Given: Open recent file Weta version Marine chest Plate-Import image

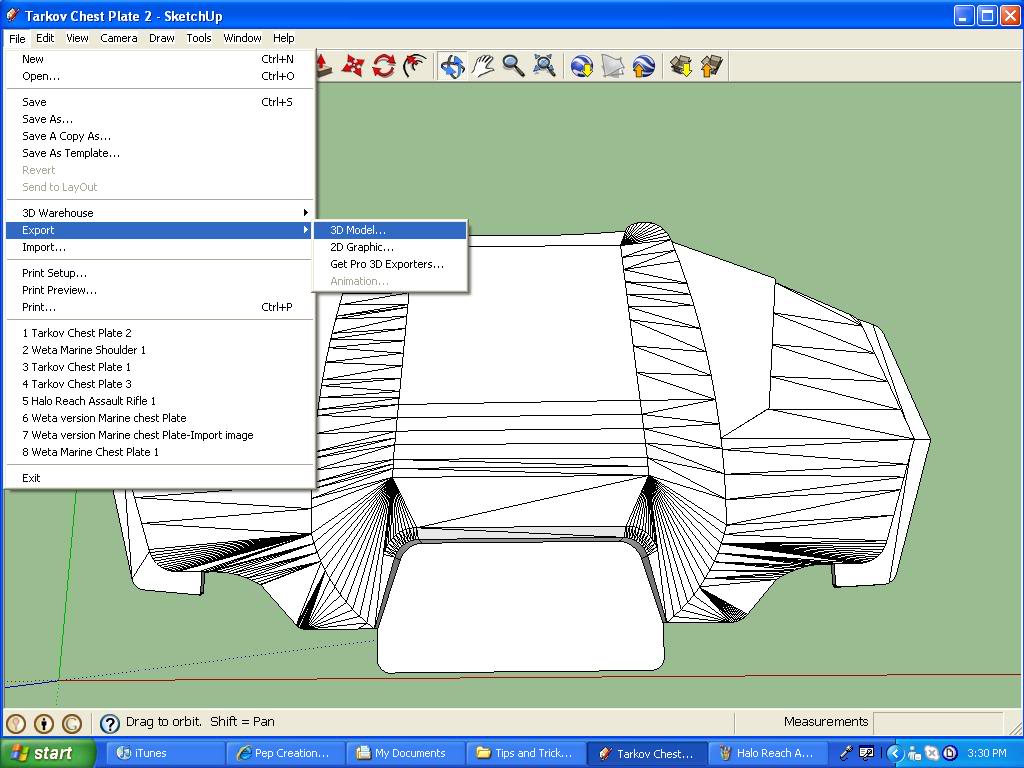Looking at the screenshot, I should pos(159,435).
